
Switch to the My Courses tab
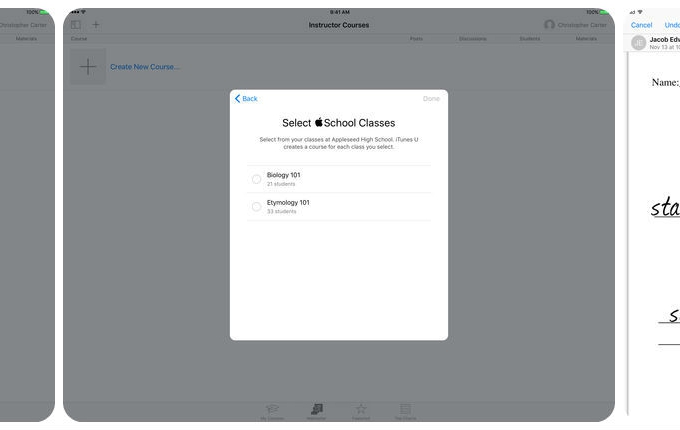pyautogui.click(x=272, y=411)
